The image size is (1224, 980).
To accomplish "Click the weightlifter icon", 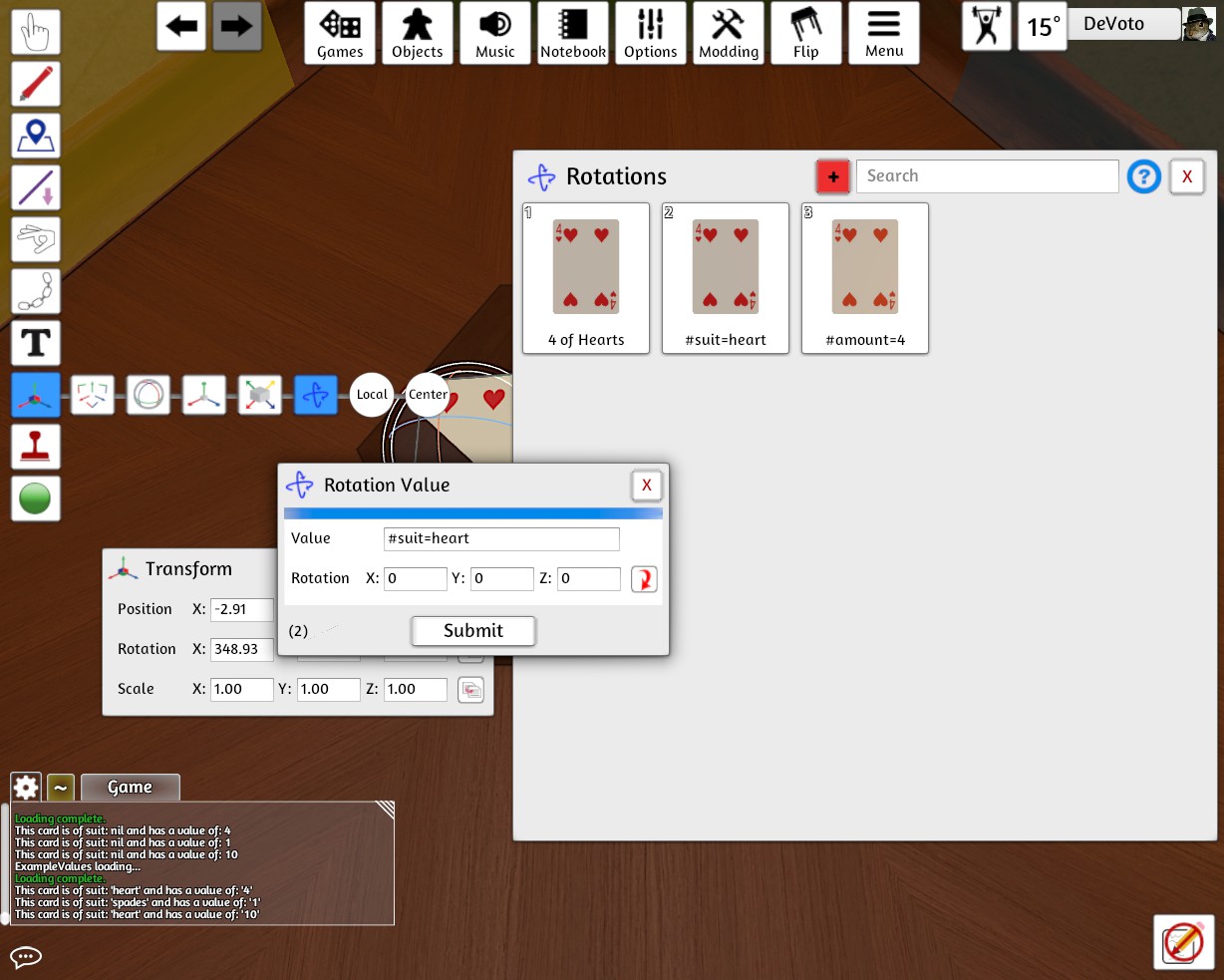I will point(987,27).
